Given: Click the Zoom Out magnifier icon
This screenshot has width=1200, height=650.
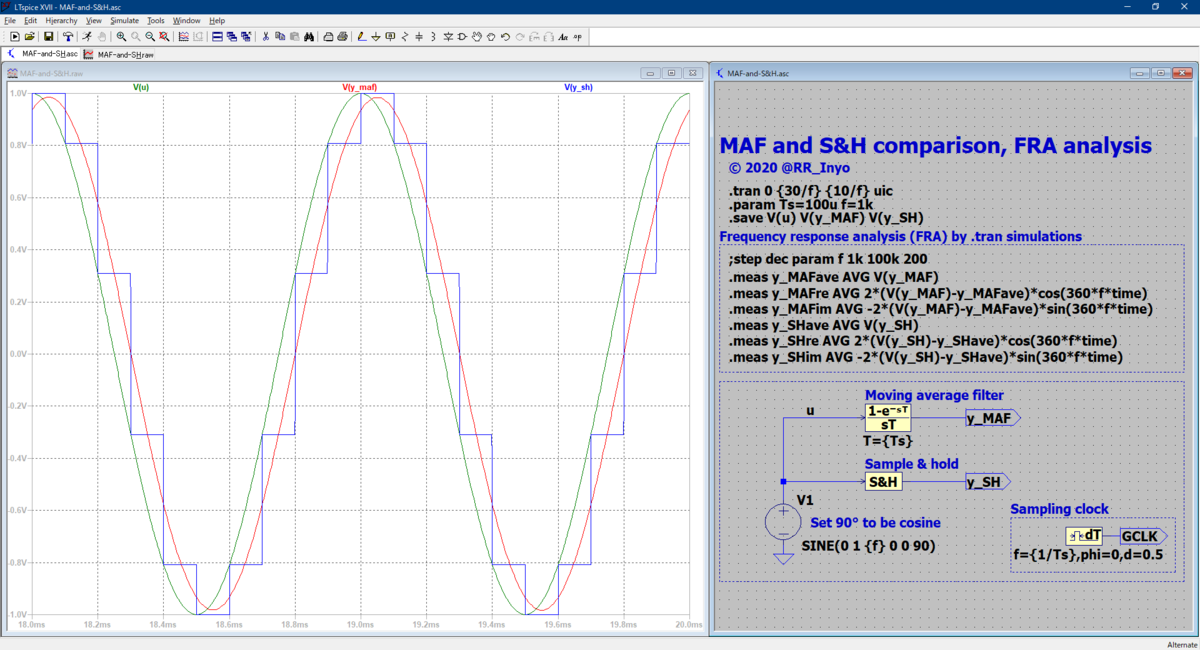Looking at the screenshot, I should [x=149, y=36].
